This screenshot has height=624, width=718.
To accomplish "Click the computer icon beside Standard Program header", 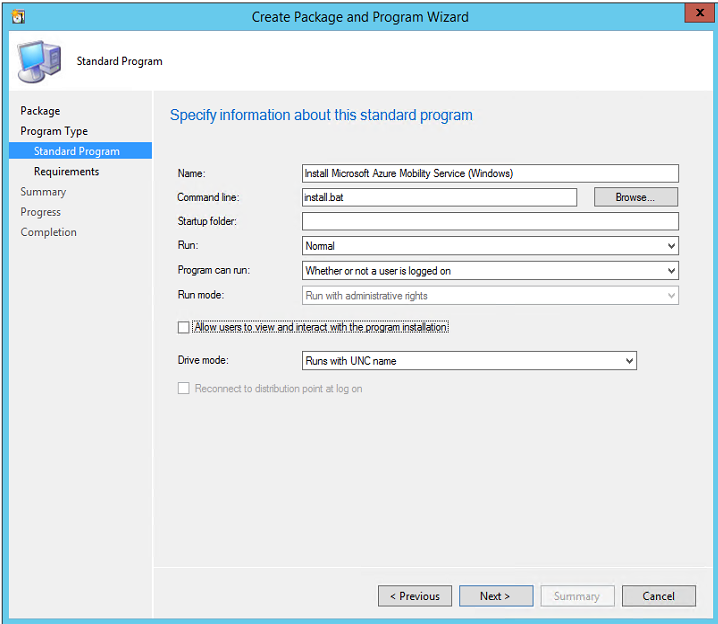I will click(39, 61).
